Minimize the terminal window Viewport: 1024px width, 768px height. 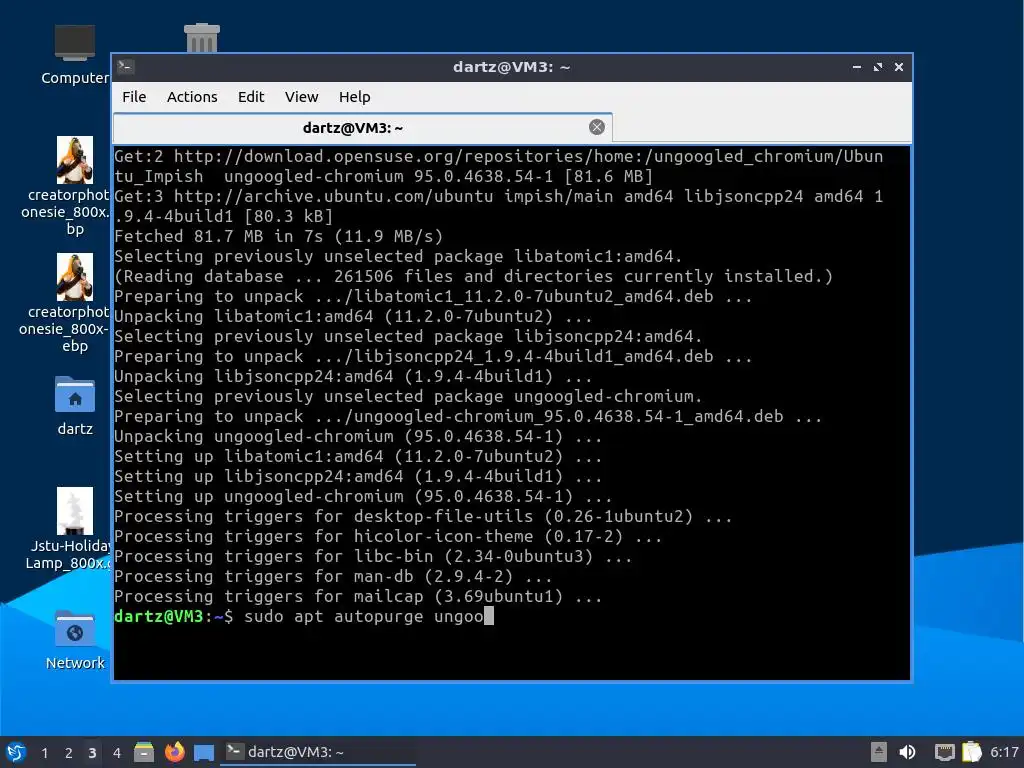[x=857, y=67]
